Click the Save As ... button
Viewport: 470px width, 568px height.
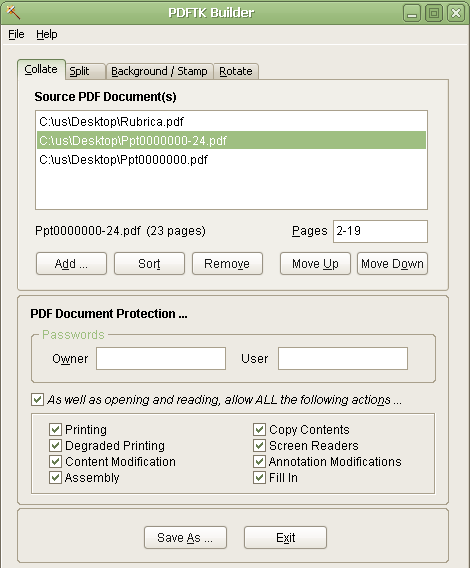[x=185, y=538]
